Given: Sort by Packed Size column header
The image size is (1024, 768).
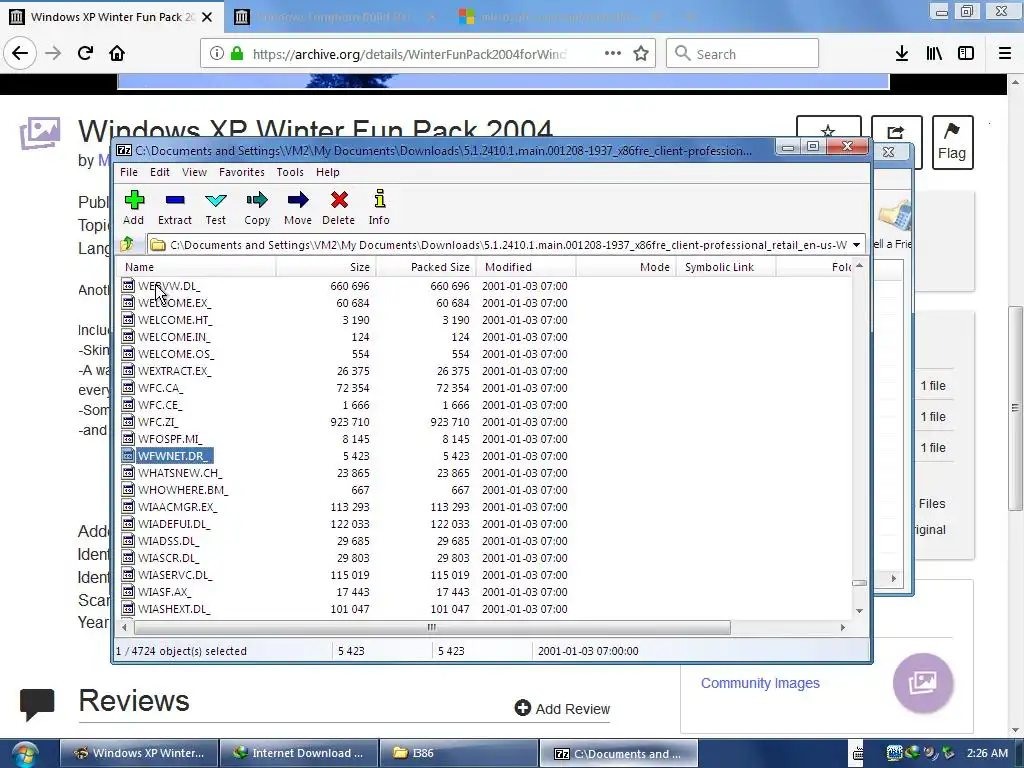Looking at the screenshot, I should pyautogui.click(x=426, y=267).
